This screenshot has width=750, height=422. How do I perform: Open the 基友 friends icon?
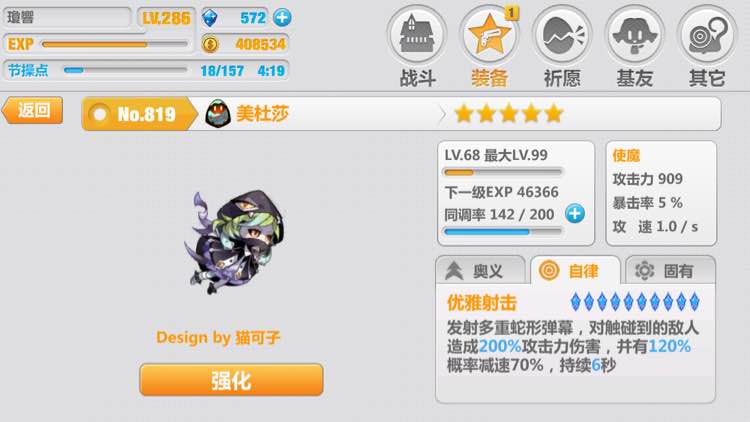(634, 34)
